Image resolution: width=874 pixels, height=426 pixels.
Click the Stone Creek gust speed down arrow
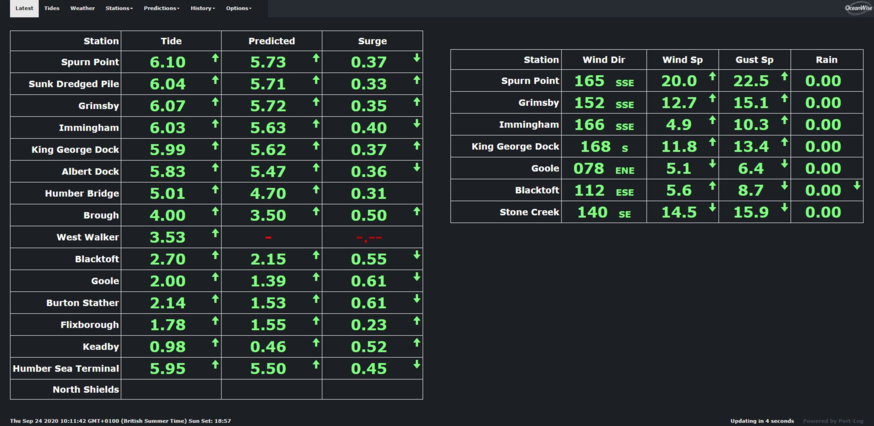click(x=784, y=208)
